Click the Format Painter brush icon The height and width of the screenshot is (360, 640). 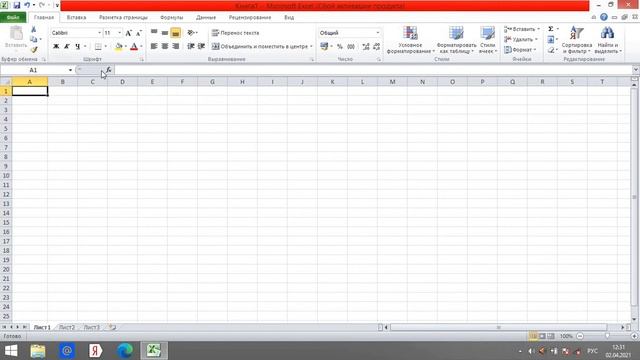34,49
